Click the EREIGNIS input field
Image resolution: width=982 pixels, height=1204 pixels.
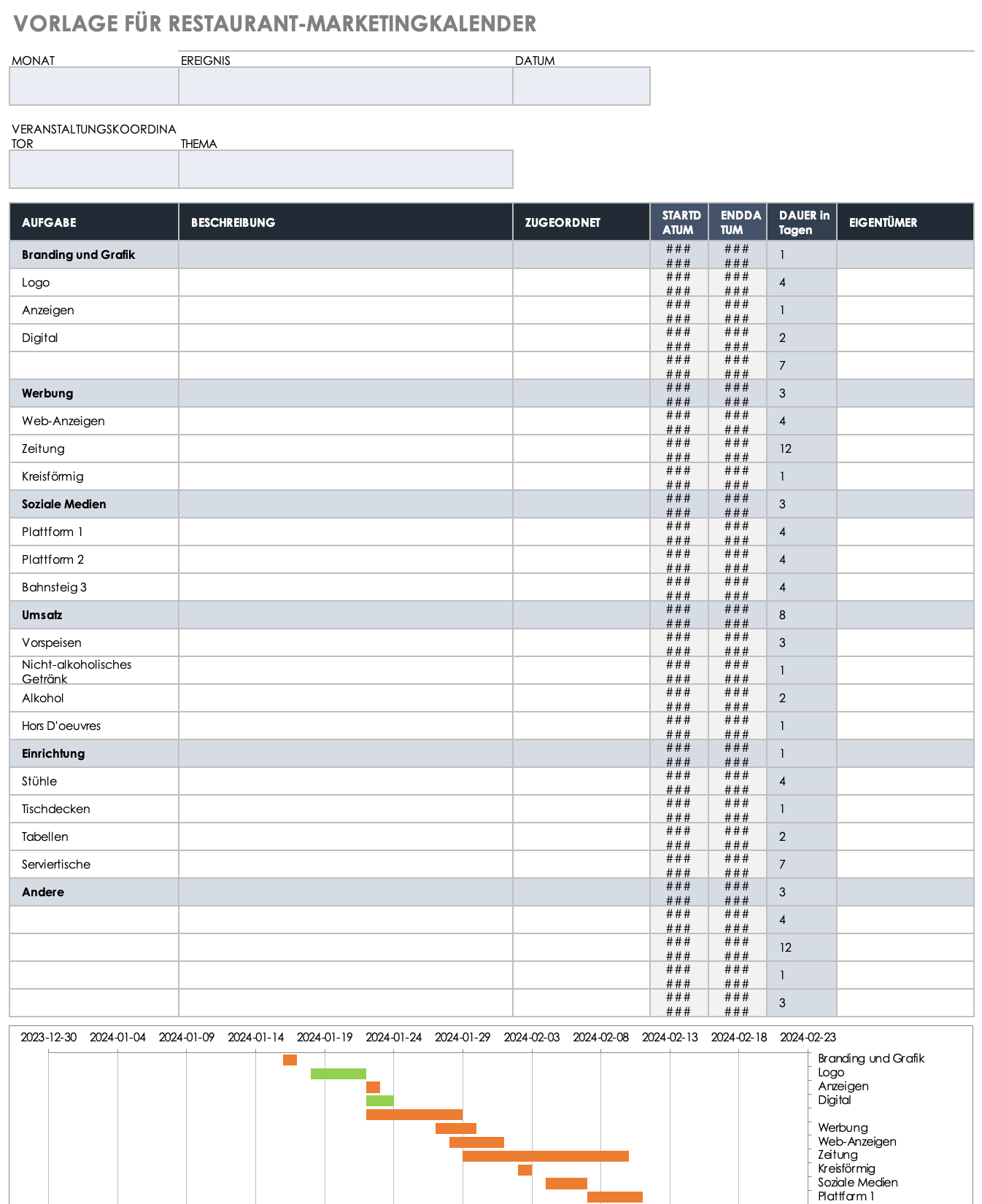pos(346,86)
